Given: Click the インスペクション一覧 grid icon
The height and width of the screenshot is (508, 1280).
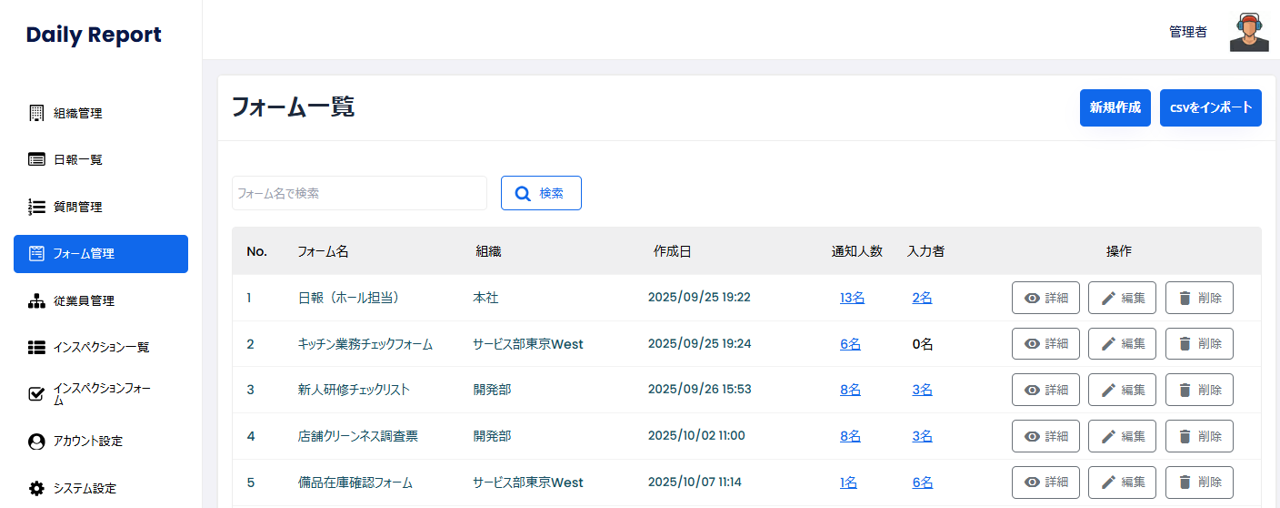Looking at the screenshot, I should tap(37, 348).
